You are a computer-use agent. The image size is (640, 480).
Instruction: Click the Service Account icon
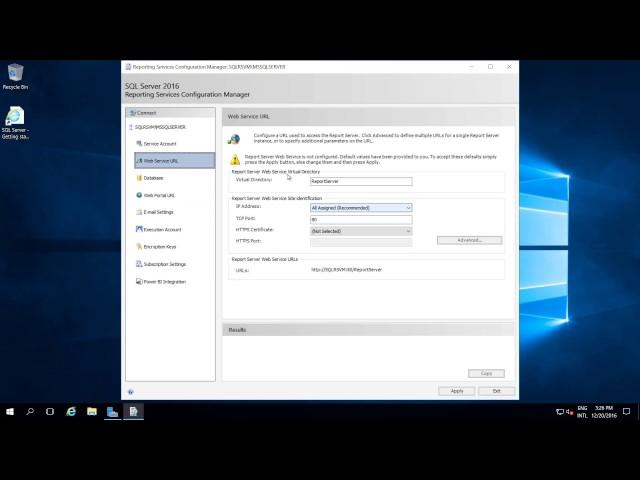(x=139, y=143)
